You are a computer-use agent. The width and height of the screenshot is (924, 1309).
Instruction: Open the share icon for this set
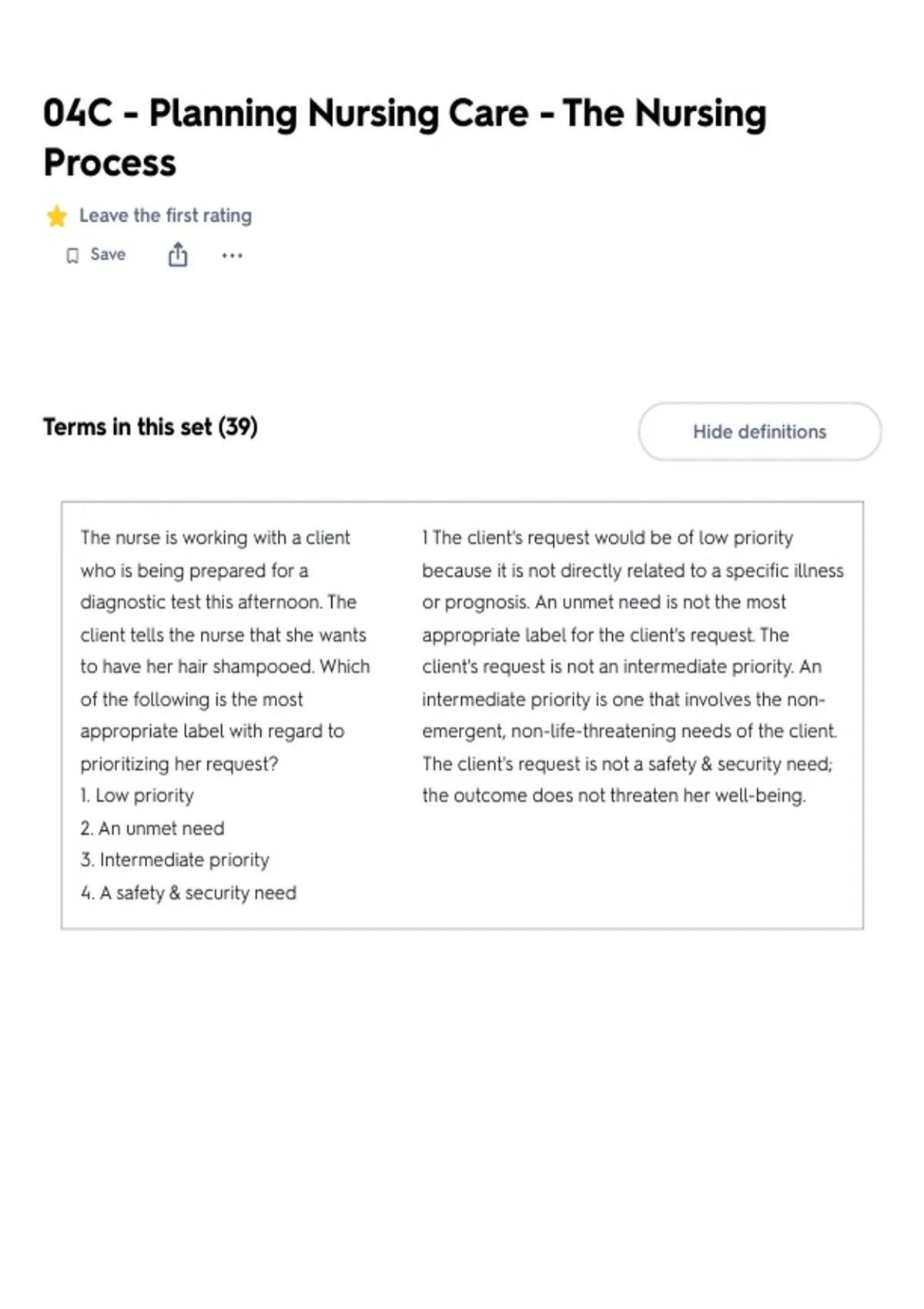pos(178,254)
